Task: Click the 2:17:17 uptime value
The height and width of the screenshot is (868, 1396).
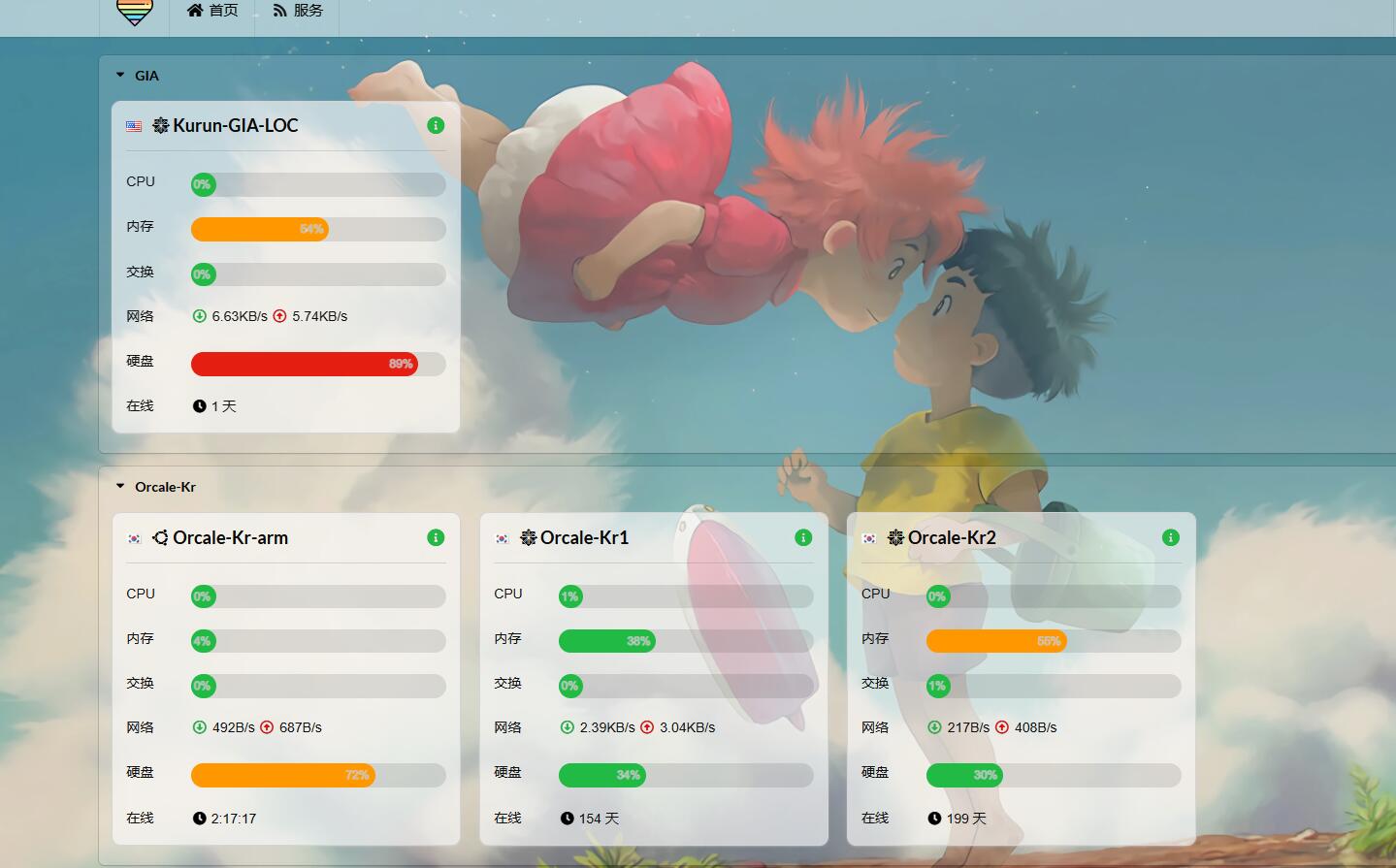Action: 234,819
